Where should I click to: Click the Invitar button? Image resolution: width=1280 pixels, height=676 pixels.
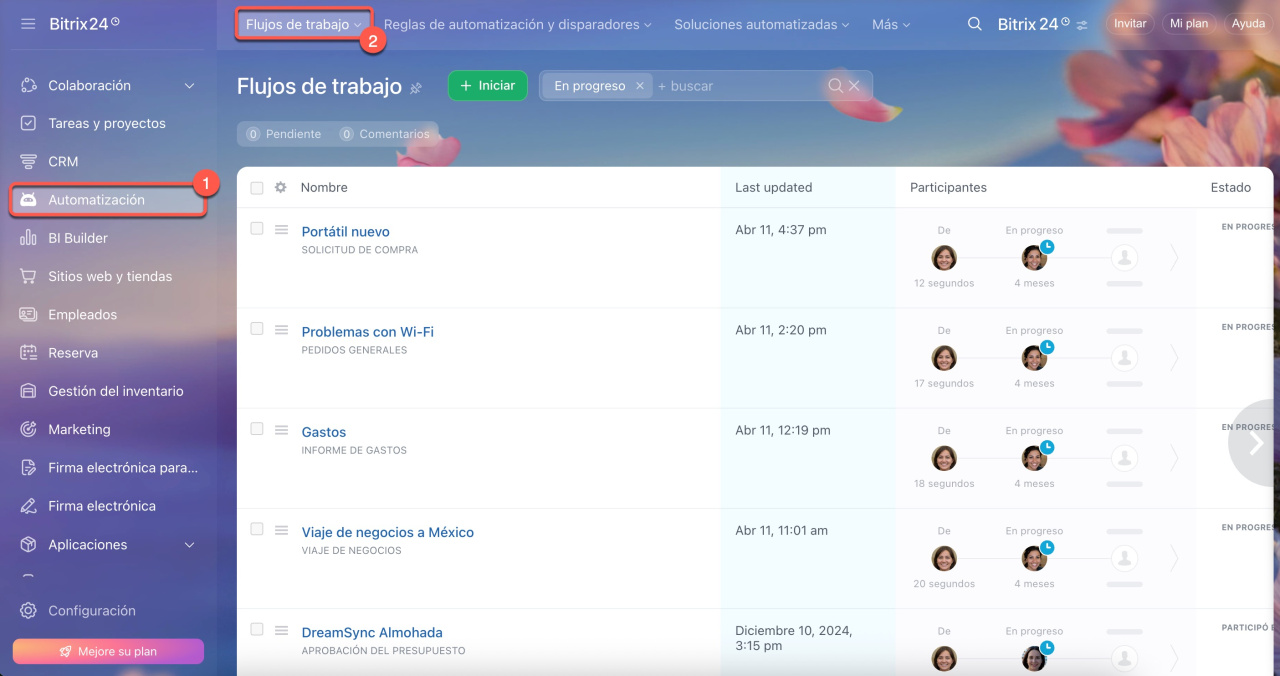(x=1130, y=24)
